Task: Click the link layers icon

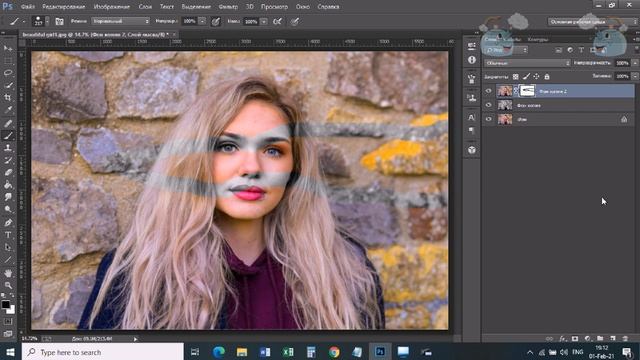Action: tap(549, 338)
